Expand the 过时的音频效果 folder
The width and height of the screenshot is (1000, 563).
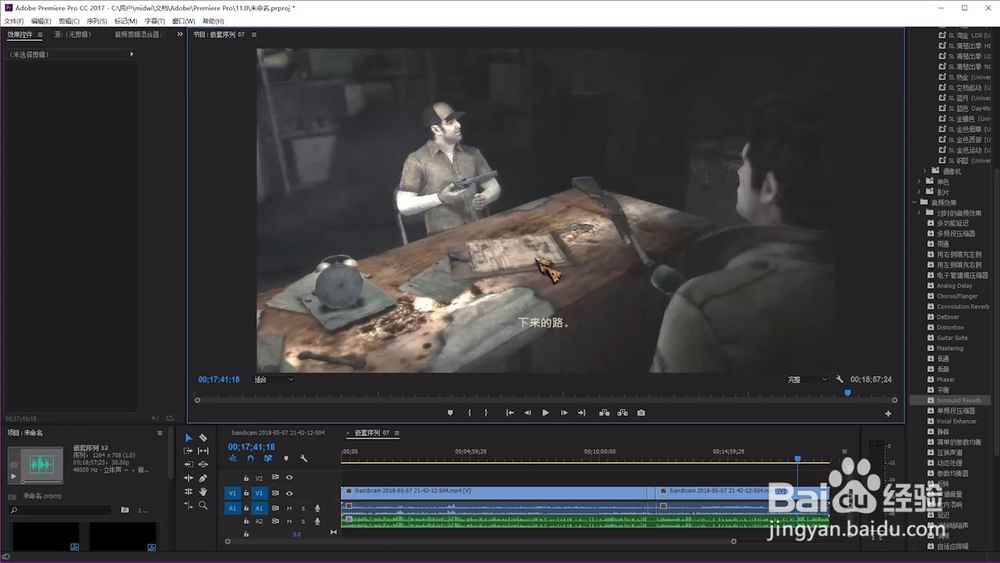pyautogui.click(x=919, y=213)
